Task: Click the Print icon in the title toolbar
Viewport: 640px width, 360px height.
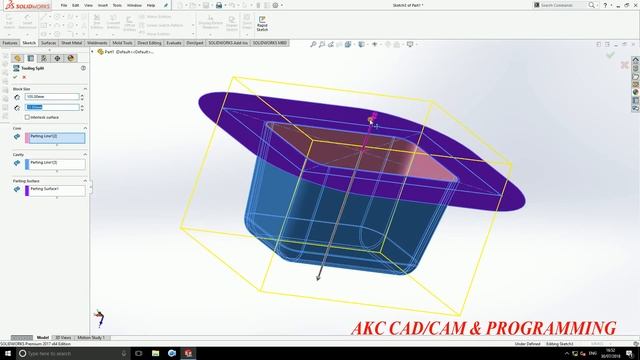Action: (x=219, y=5)
